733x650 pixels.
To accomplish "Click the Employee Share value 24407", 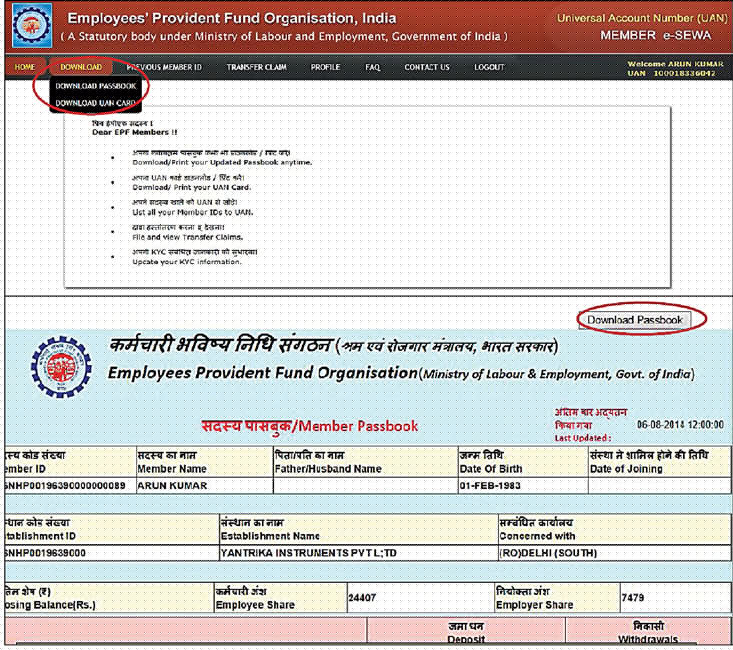I will click(361, 597).
